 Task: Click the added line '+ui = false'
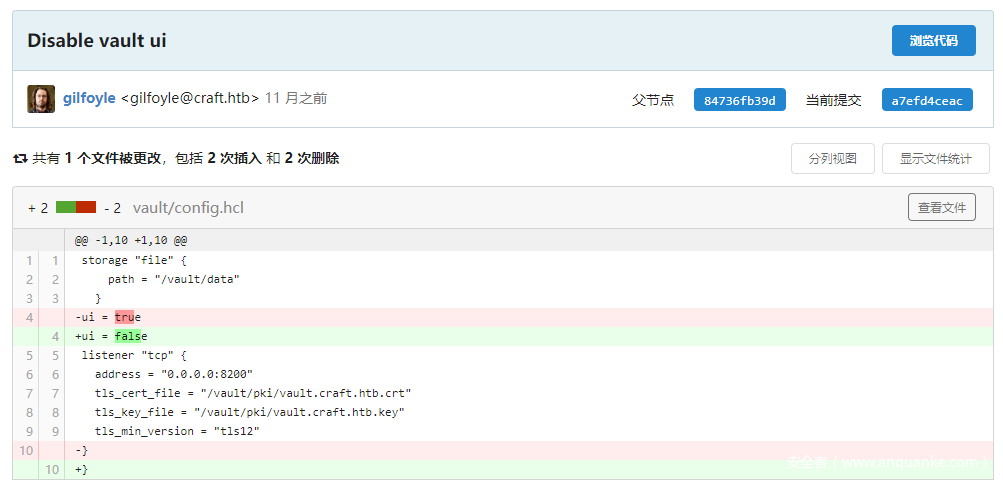tap(111, 336)
